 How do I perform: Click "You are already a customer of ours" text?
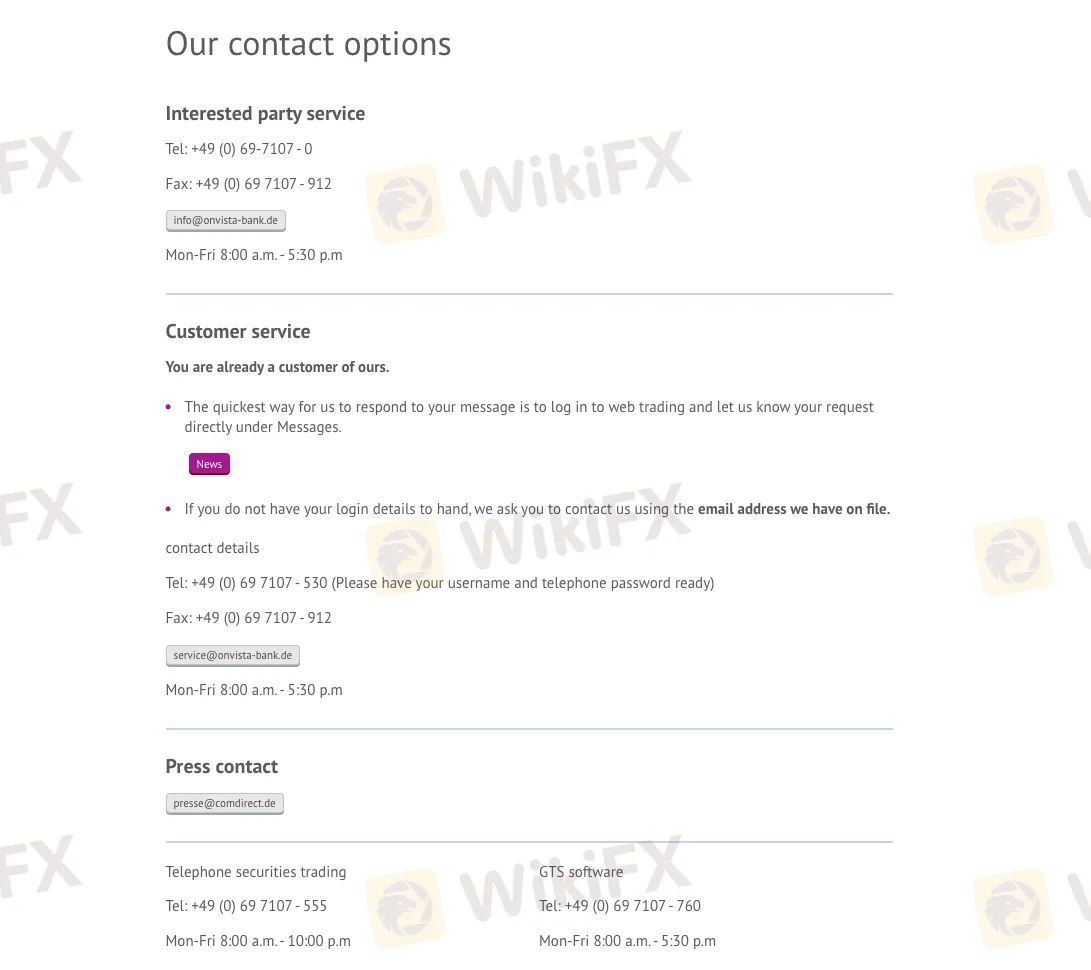[x=277, y=367]
